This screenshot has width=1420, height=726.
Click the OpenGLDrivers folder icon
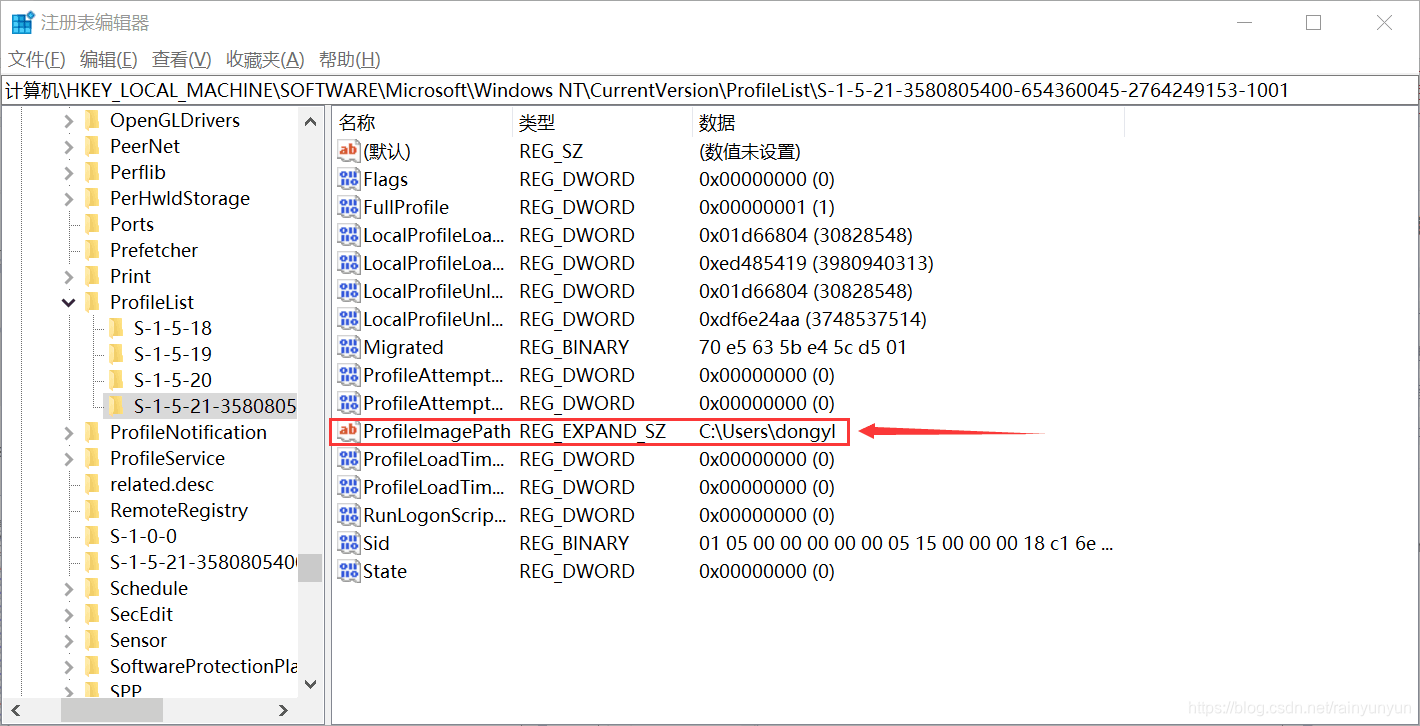point(93,120)
